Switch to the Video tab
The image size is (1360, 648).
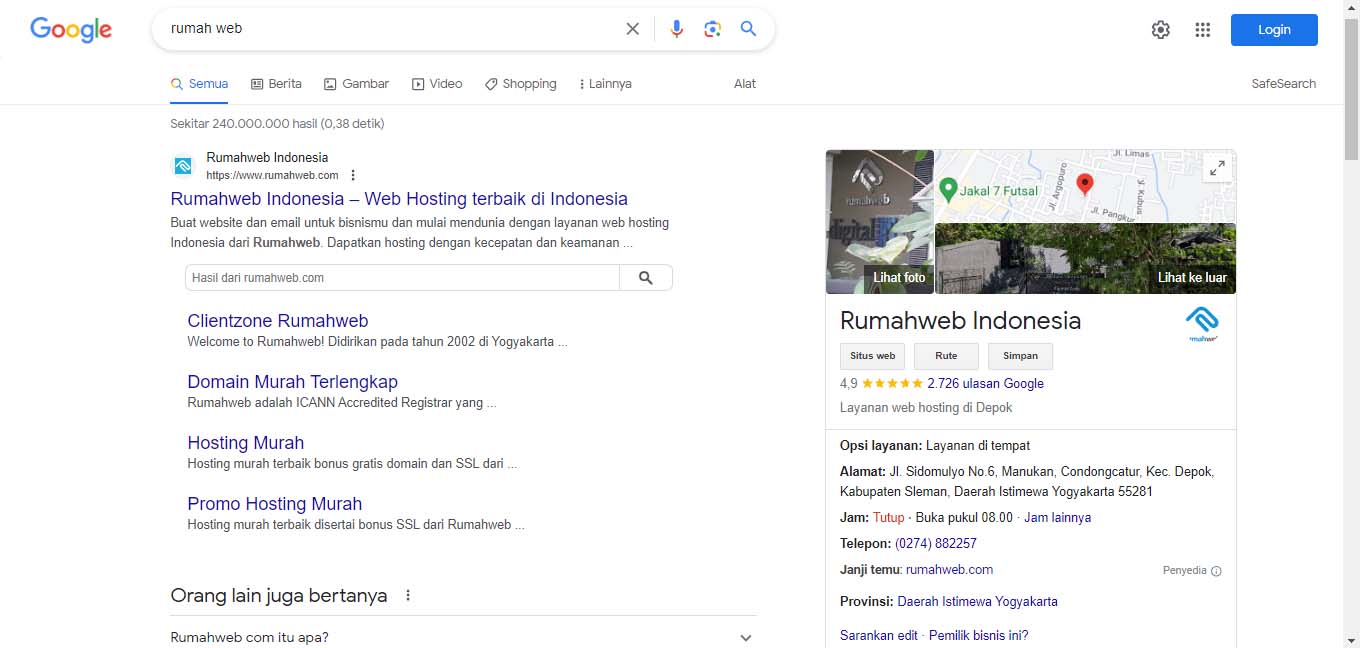[x=437, y=84]
